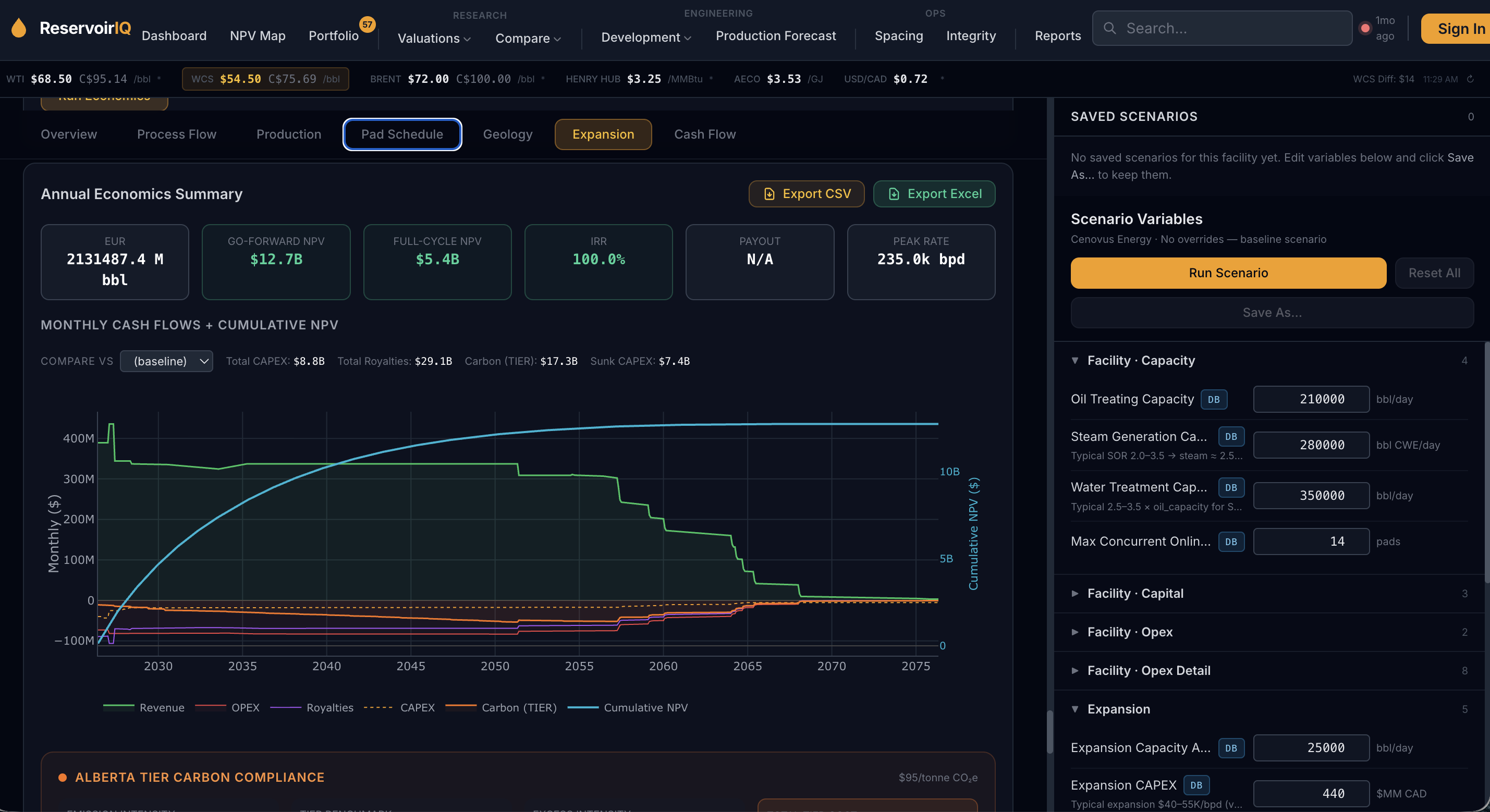
Task: Click the DB badge for Steam Generation
Action: click(x=1231, y=437)
